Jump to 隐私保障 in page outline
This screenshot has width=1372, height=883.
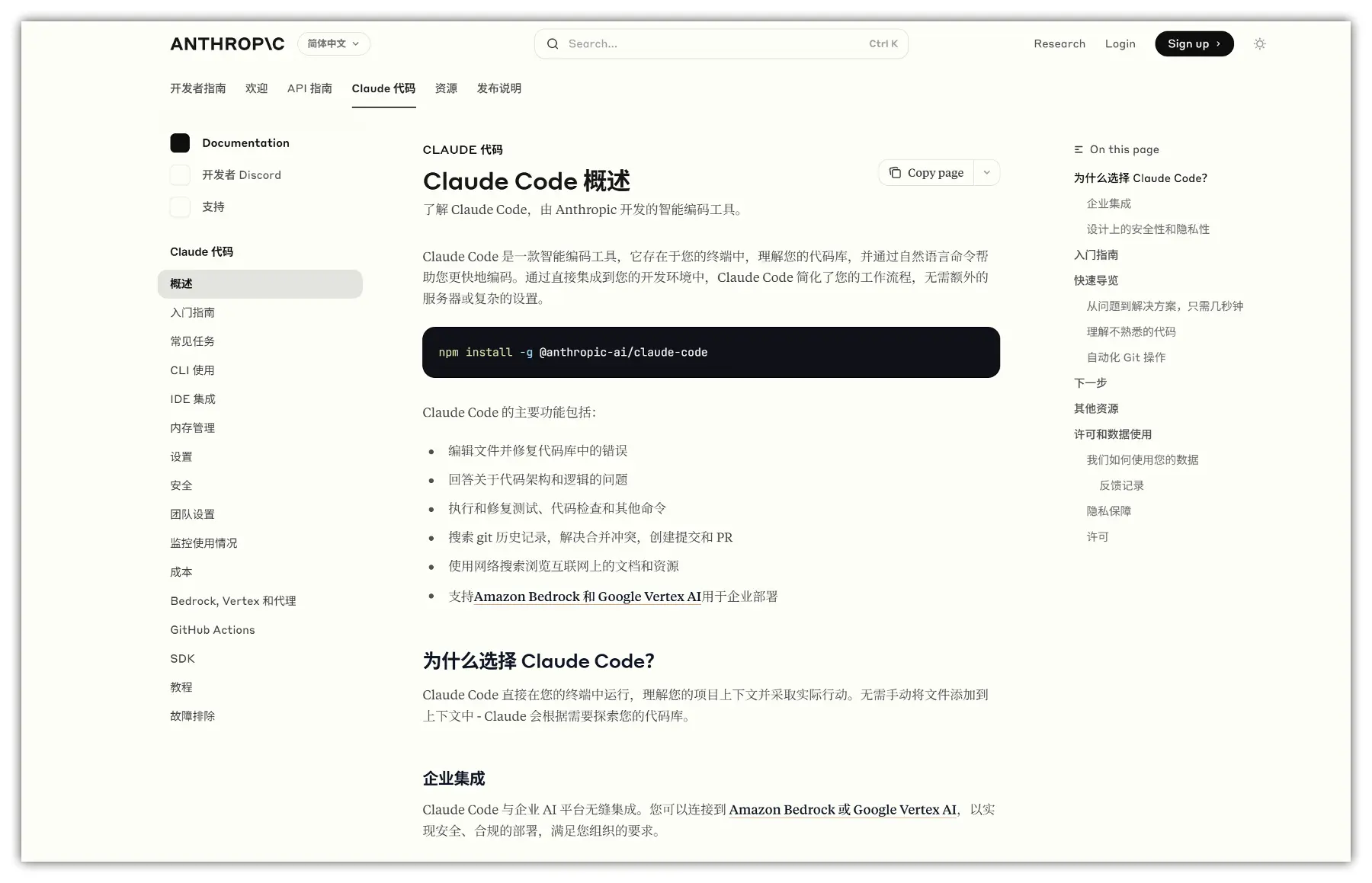pyautogui.click(x=1109, y=512)
